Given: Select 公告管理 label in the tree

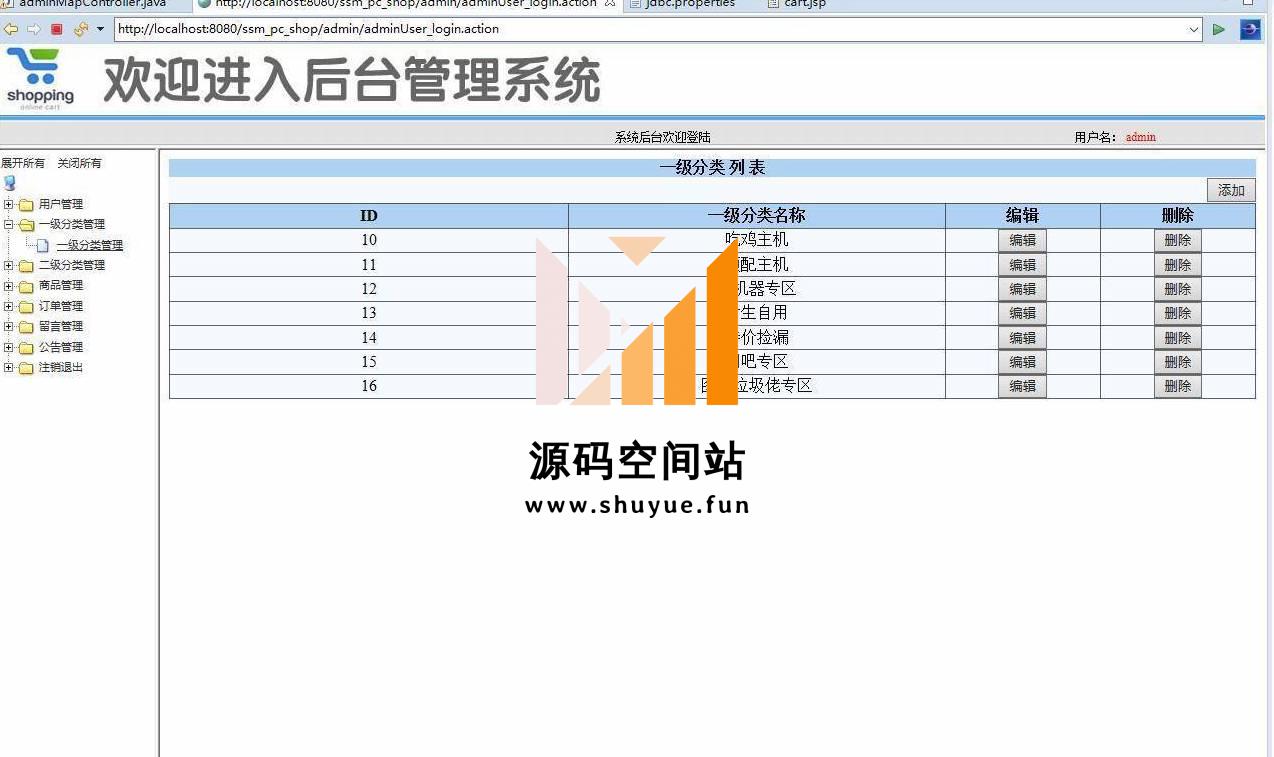Looking at the screenshot, I should coord(61,347).
